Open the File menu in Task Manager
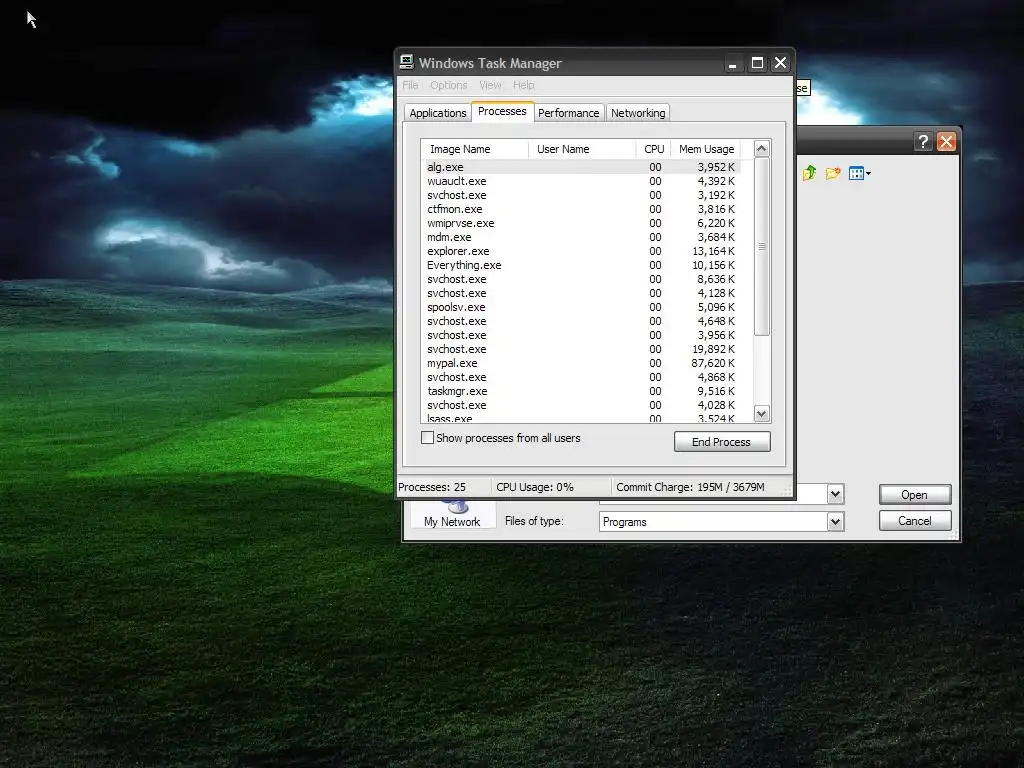The image size is (1024, 768). pyautogui.click(x=410, y=85)
